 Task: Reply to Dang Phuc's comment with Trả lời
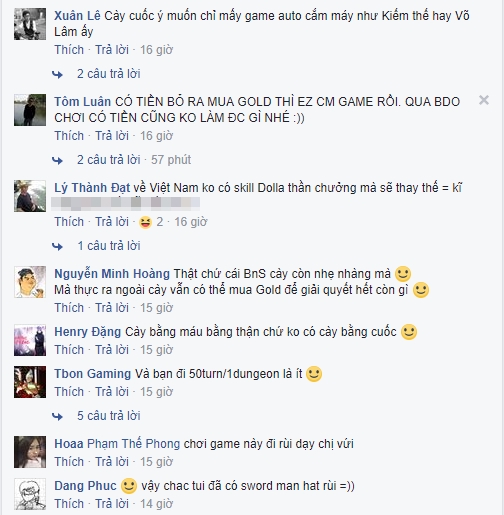click(112, 504)
